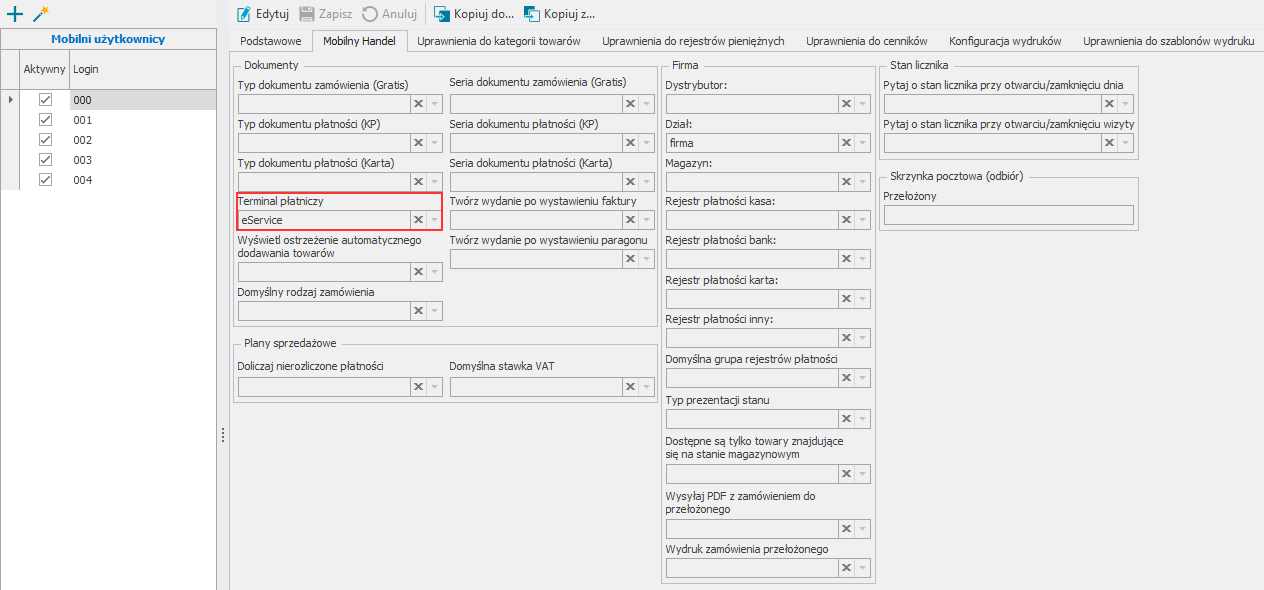Sort users by Login column header
This screenshot has width=1264, height=590.
coord(86,69)
